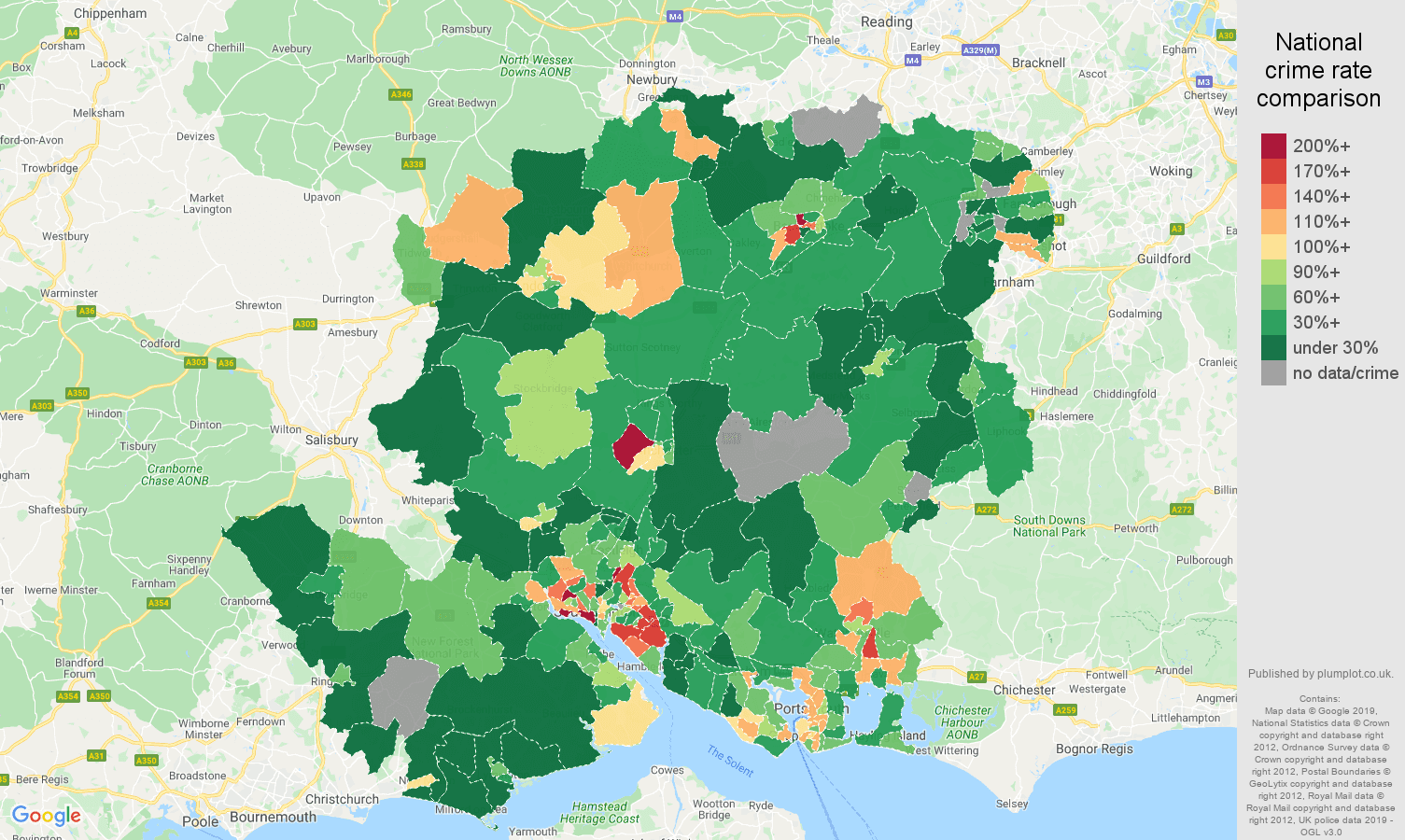Screen dimensions: 1405x840
Task: Click the Haslemere town label
Action: pos(1066,416)
